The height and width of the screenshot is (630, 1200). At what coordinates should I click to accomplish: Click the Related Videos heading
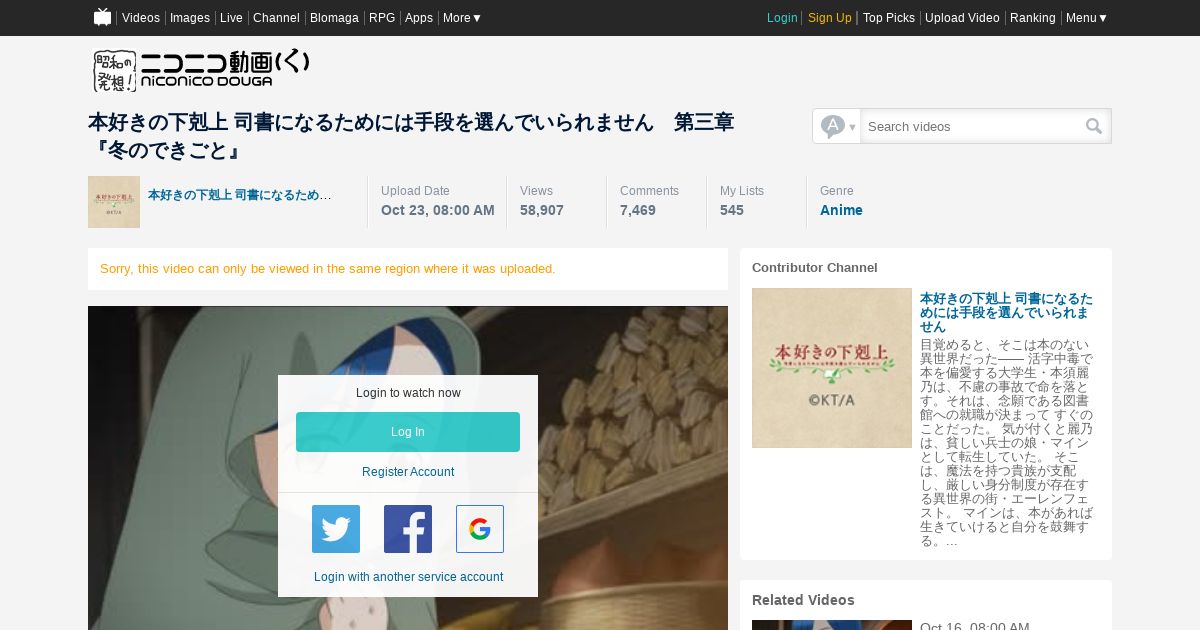tap(803, 600)
